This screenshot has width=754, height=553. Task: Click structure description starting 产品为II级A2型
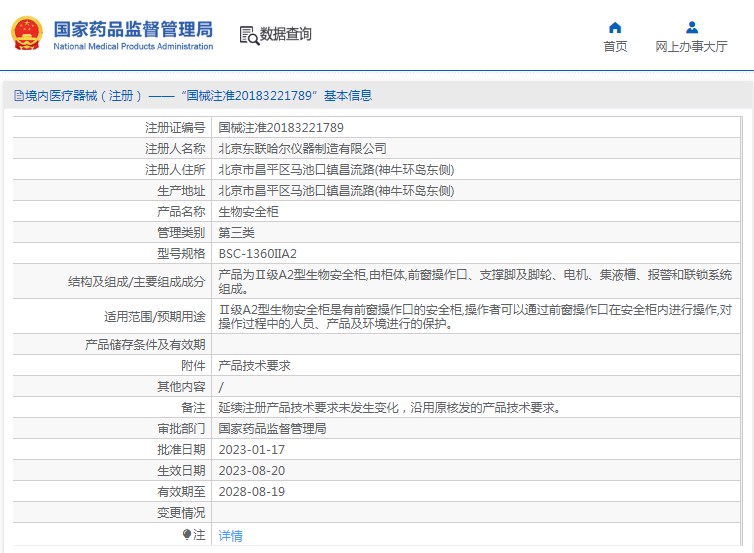pyautogui.click(x=475, y=281)
